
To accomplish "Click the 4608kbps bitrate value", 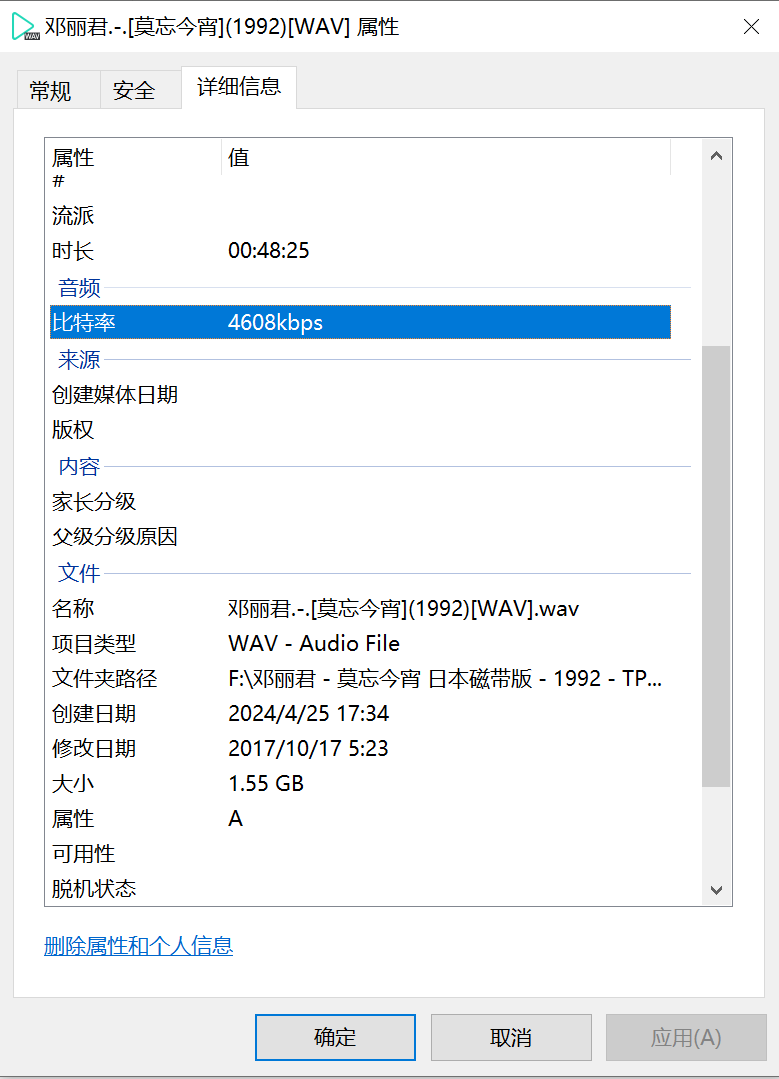I will [275, 322].
